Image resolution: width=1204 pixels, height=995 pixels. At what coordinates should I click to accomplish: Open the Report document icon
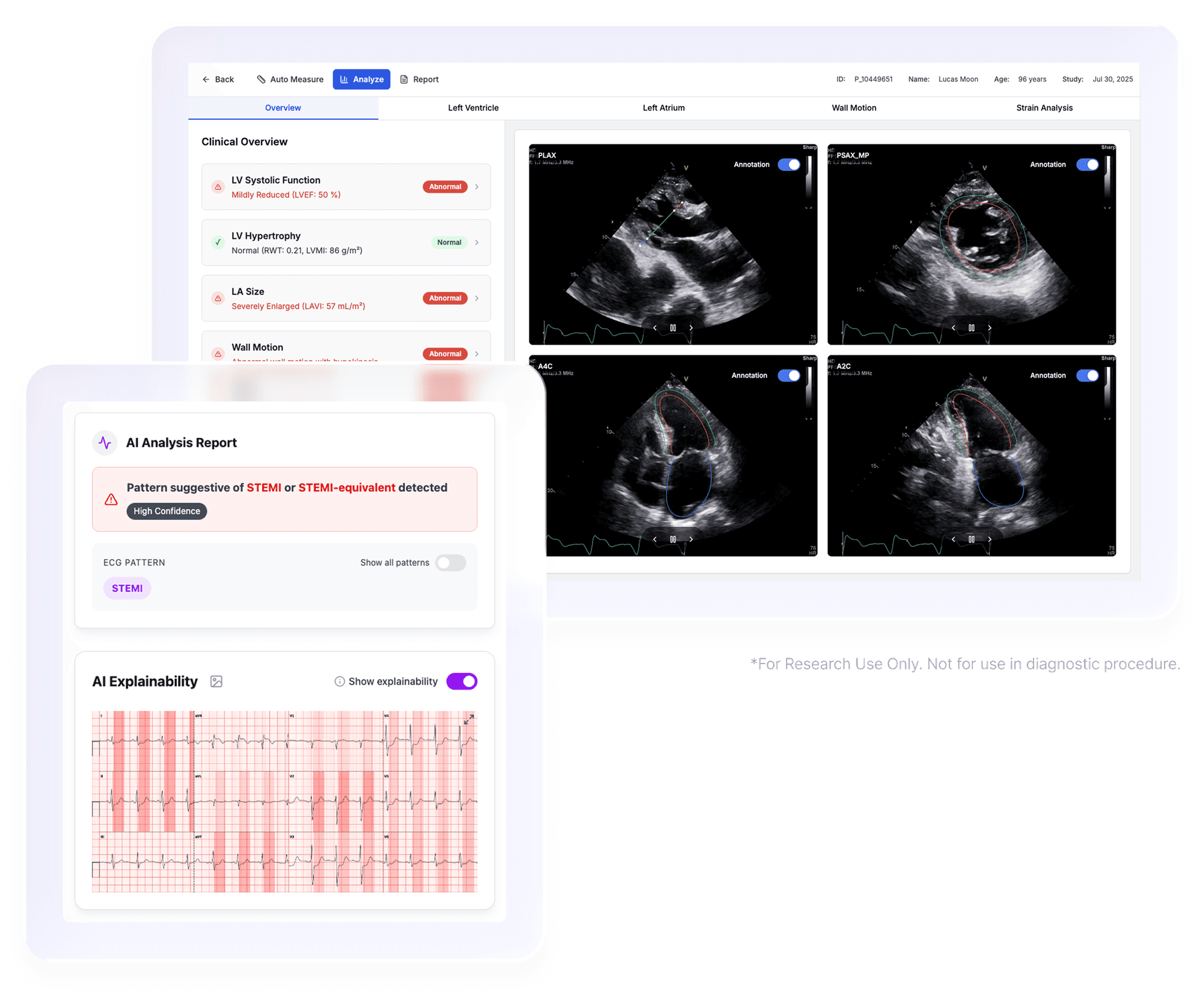pyautogui.click(x=403, y=79)
